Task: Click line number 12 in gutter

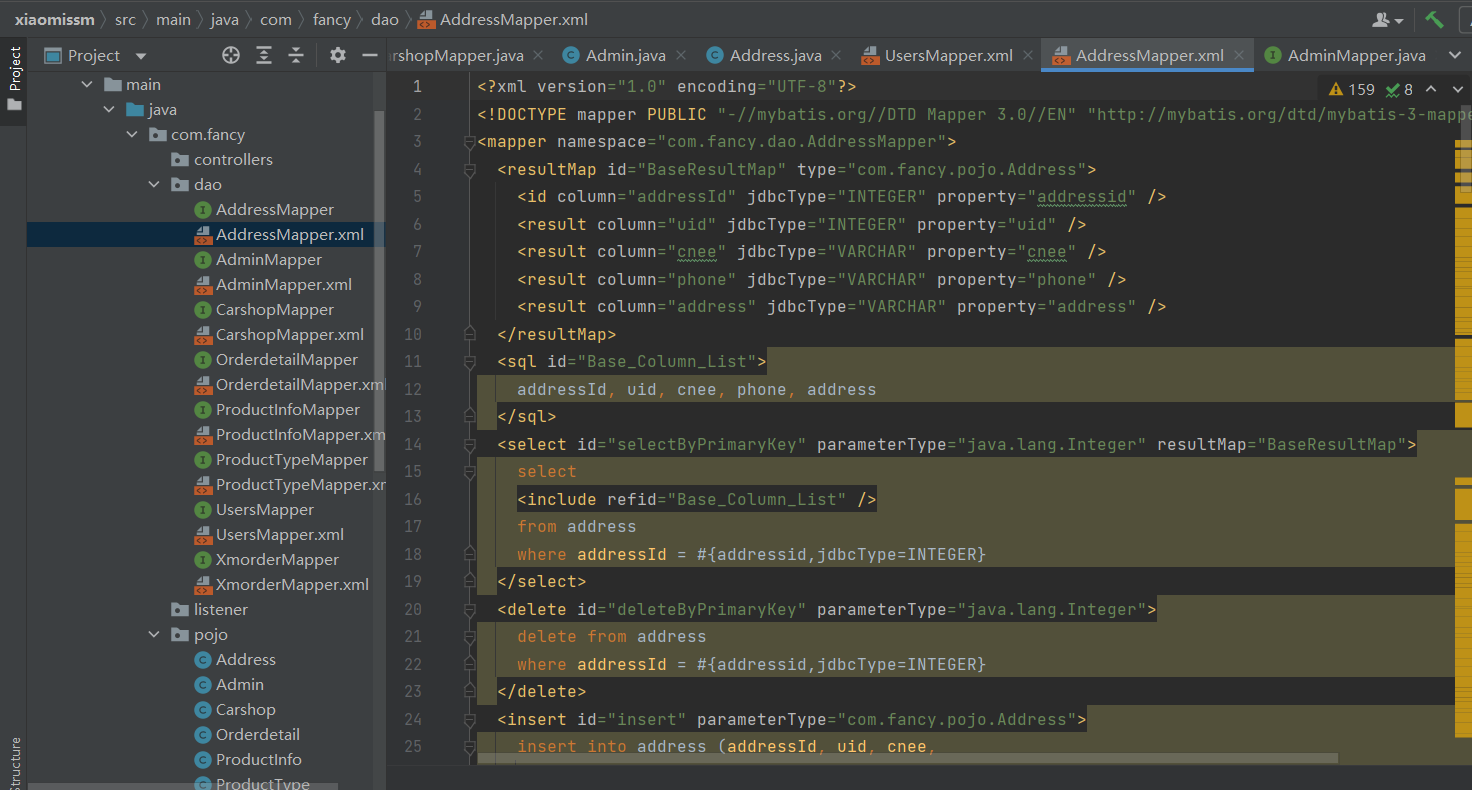Action: click(x=414, y=389)
